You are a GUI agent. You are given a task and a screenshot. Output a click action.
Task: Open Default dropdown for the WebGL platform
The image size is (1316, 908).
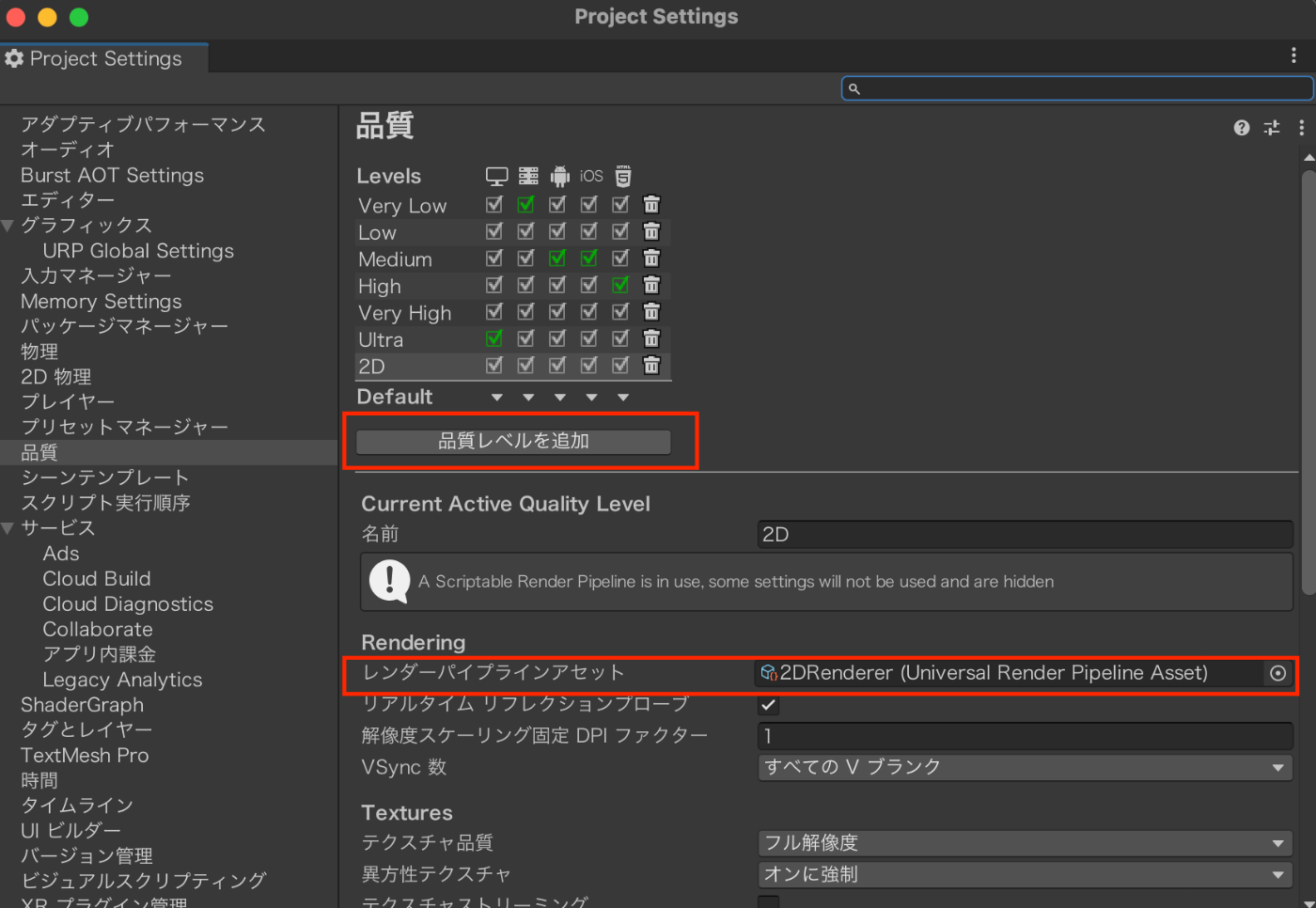623,398
